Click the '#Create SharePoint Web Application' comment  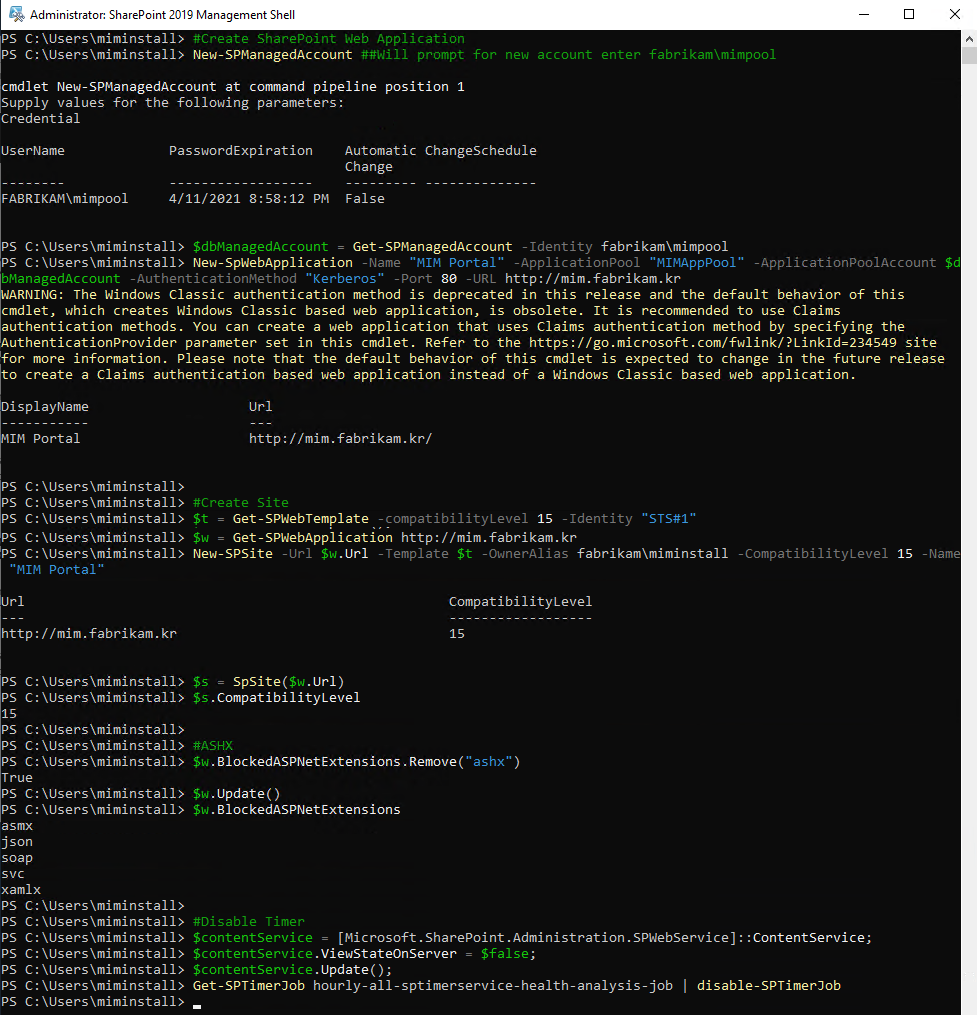coord(328,39)
